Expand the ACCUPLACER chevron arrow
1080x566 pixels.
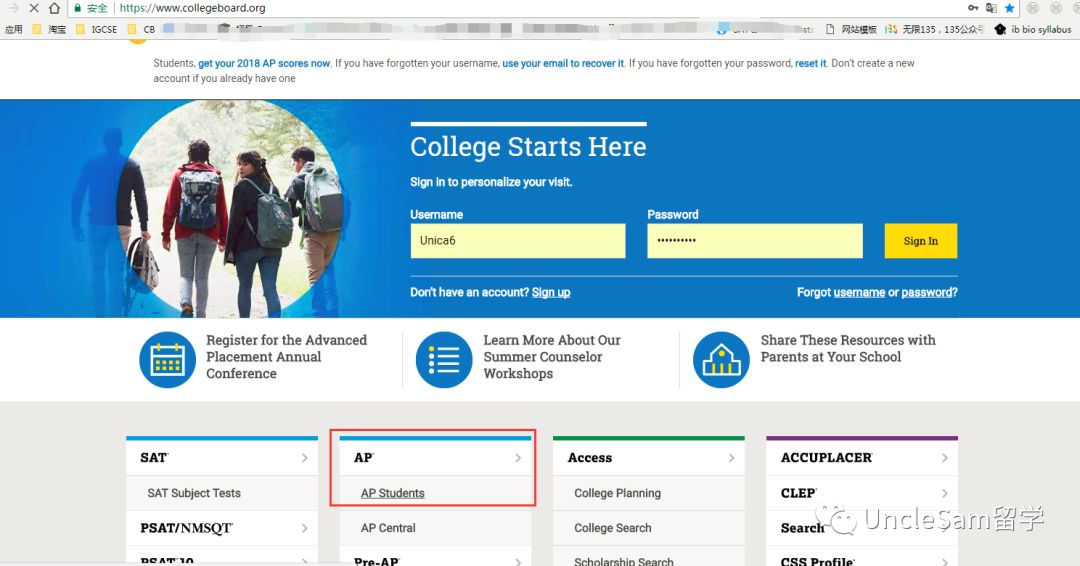pos(944,458)
